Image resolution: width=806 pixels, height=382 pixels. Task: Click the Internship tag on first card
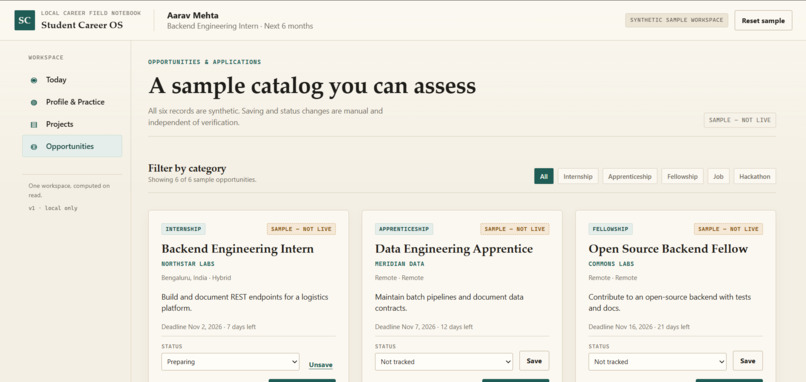tap(184, 229)
